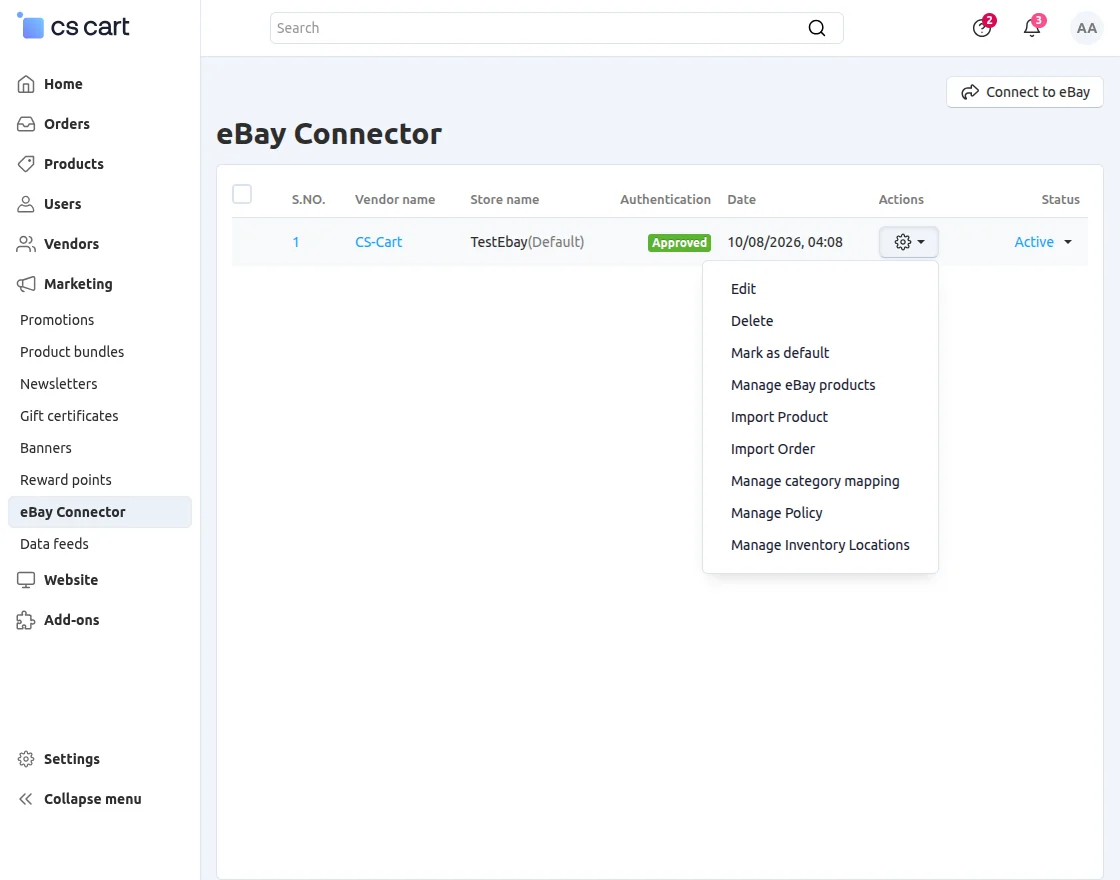Tick the select-all checkbox in table header
The width and height of the screenshot is (1120, 880).
point(242,194)
